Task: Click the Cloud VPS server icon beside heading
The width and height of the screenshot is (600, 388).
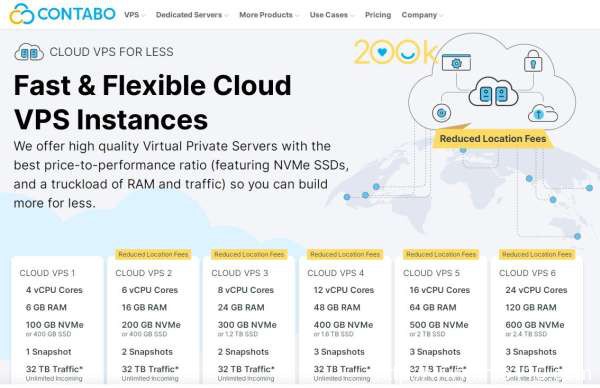Action: [x=29, y=52]
